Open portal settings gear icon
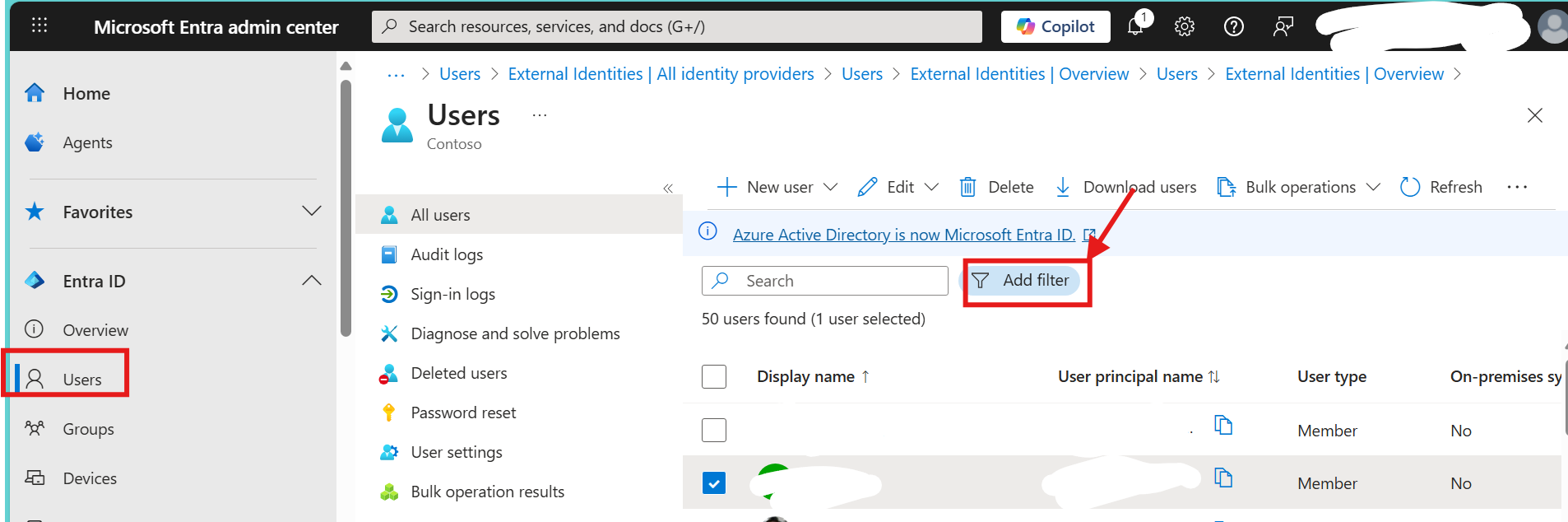1568x522 pixels. 1185,26
